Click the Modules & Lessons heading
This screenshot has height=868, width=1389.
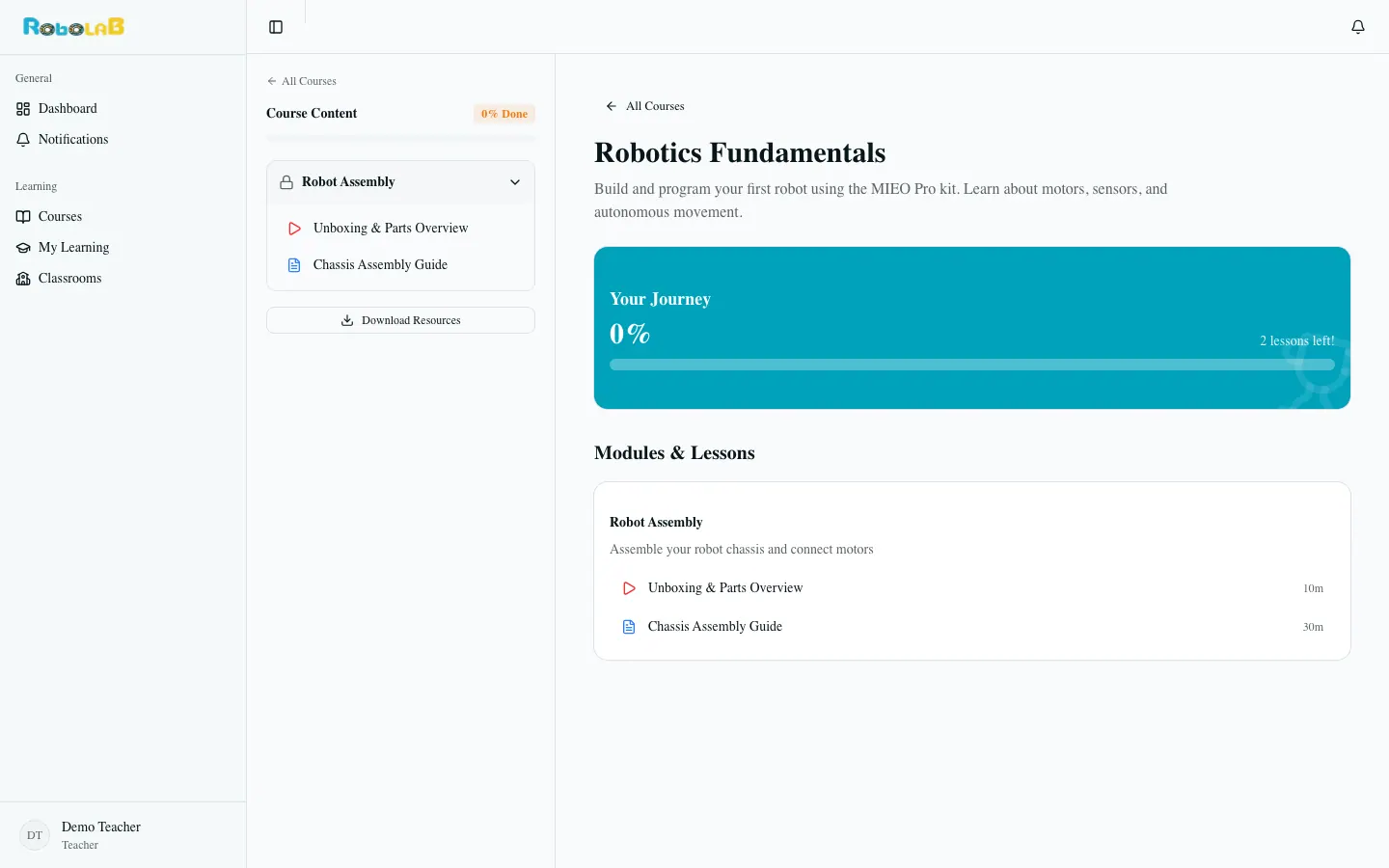(x=674, y=453)
